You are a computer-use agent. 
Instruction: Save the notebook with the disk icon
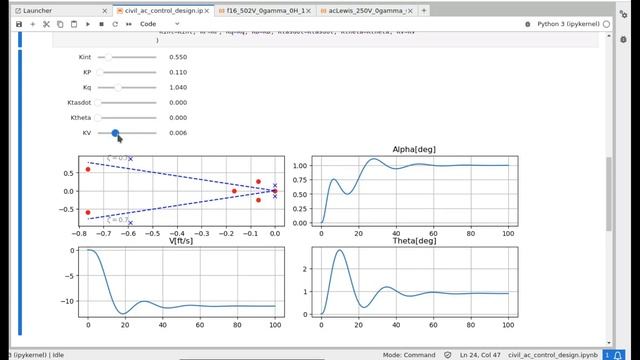click(19, 24)
